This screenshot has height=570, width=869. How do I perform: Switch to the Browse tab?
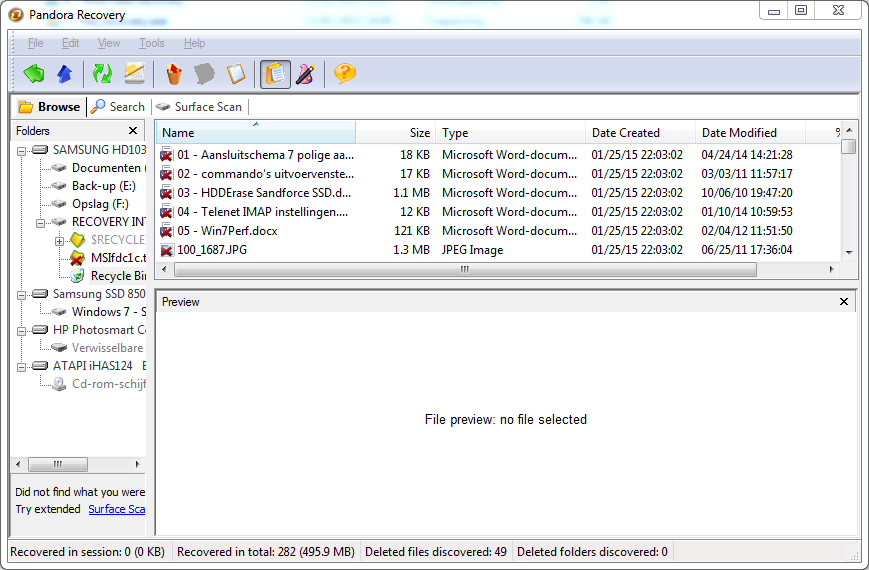49,106
